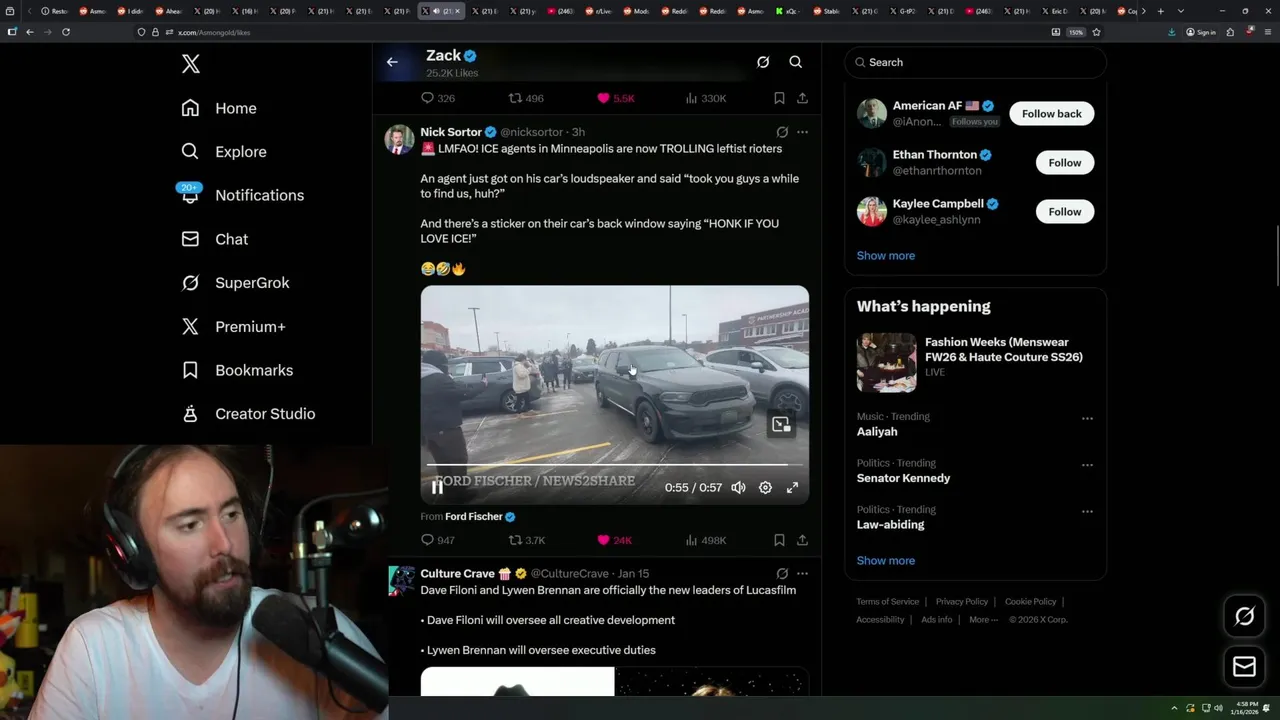This screenshot has width=1280, height=720.
Task: Open Nick Sortor's profile avatar
Action: click(399, 139)
